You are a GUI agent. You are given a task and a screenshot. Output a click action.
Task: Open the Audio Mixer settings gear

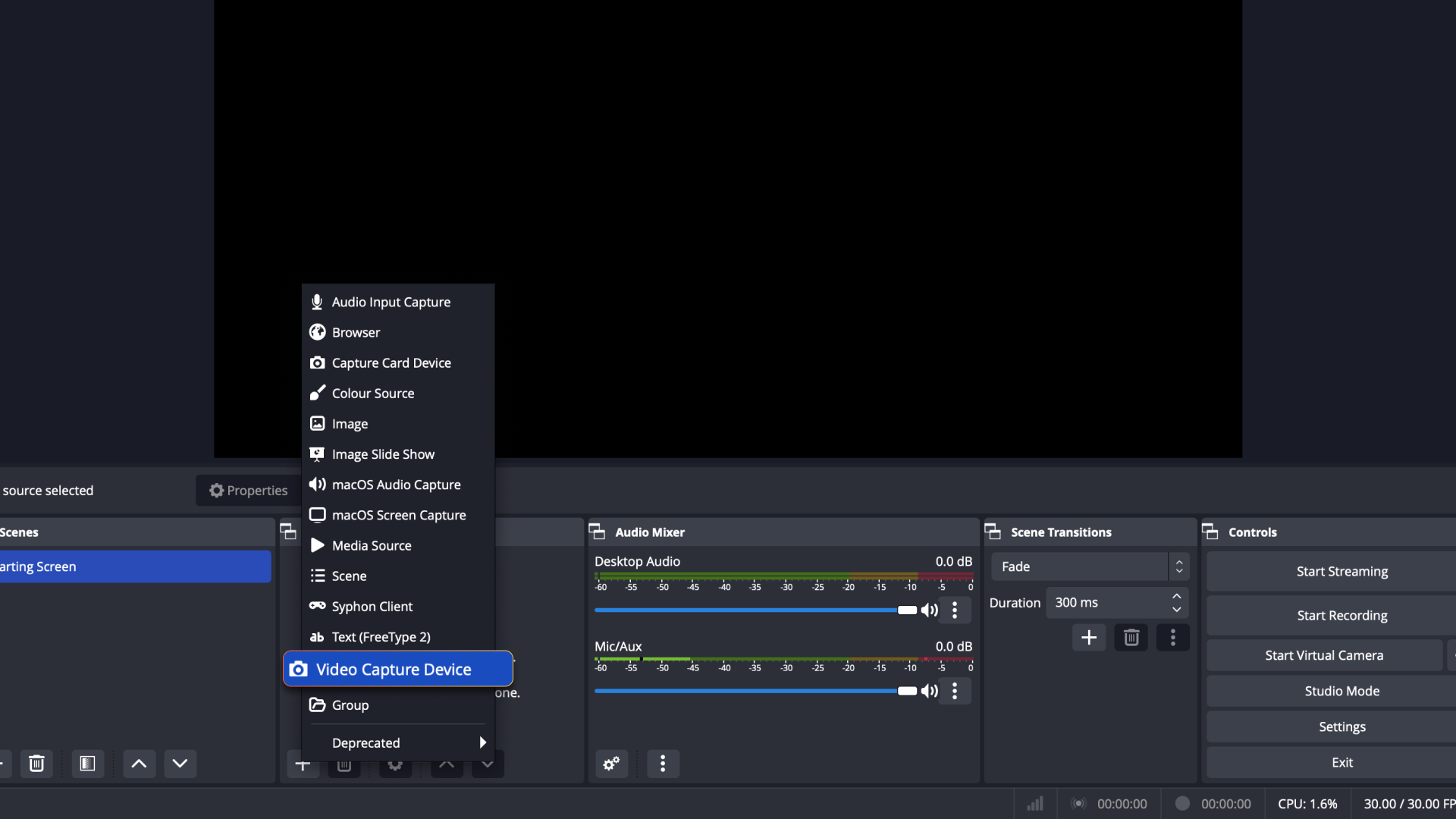coord(611,764)
